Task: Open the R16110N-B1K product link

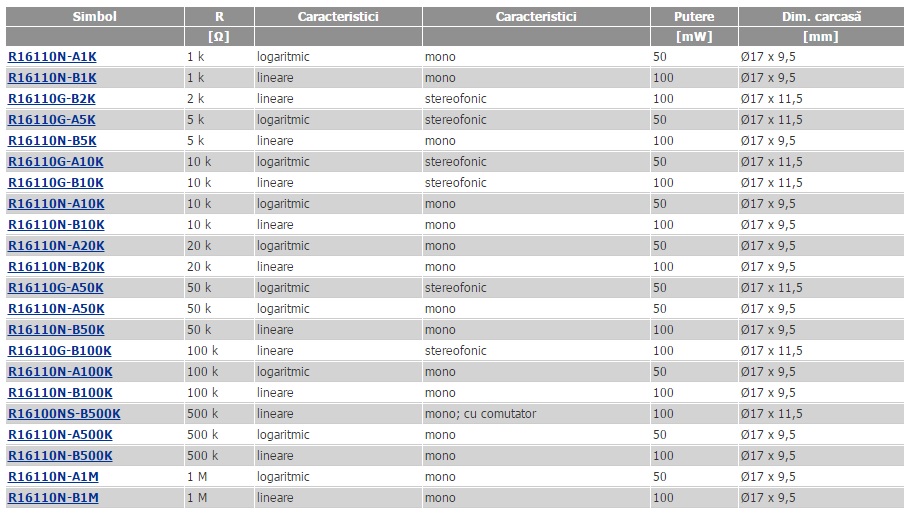Action: (x=52, y=78)
